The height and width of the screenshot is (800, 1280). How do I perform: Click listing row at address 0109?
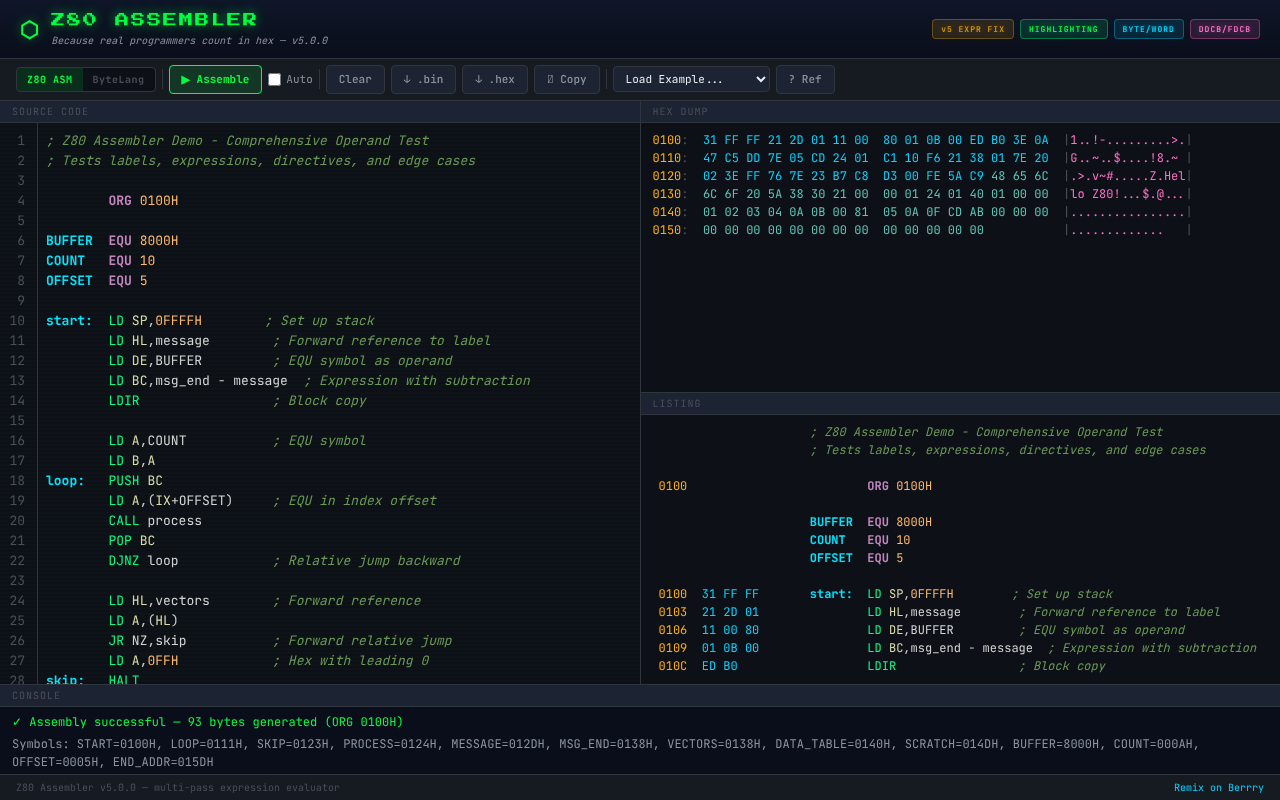957,649
